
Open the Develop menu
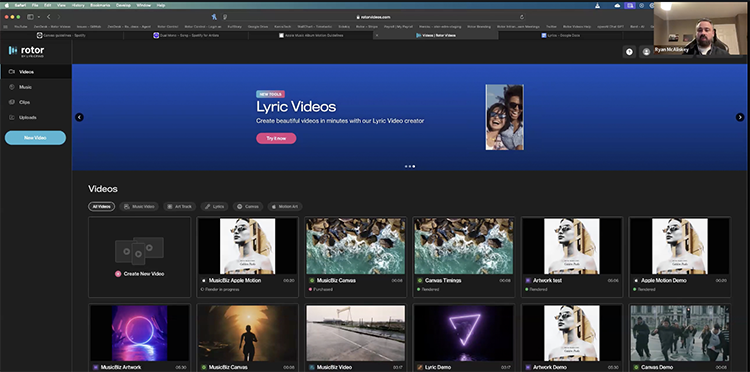pyautogui.click(x=123, y=5)
